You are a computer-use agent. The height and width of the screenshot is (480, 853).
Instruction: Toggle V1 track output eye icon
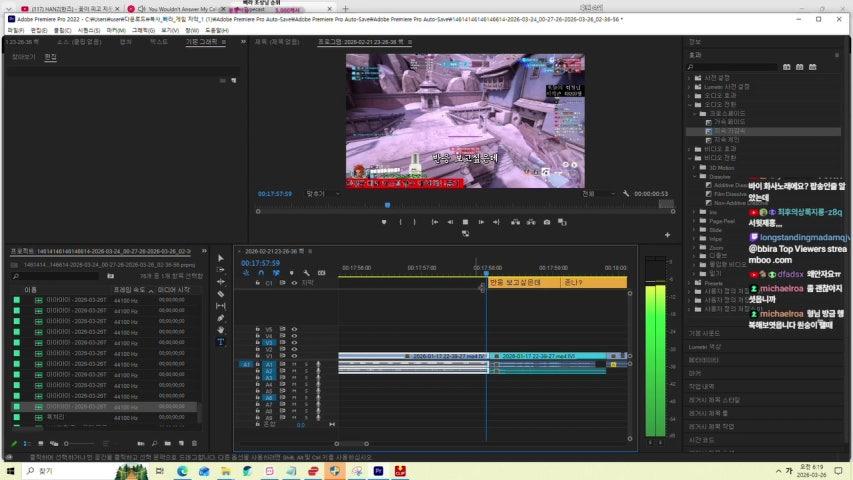point(294,356)
